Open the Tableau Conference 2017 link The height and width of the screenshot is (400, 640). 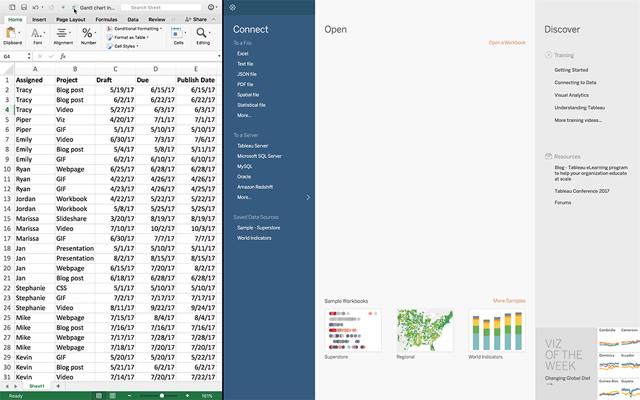tap(582, 191)
